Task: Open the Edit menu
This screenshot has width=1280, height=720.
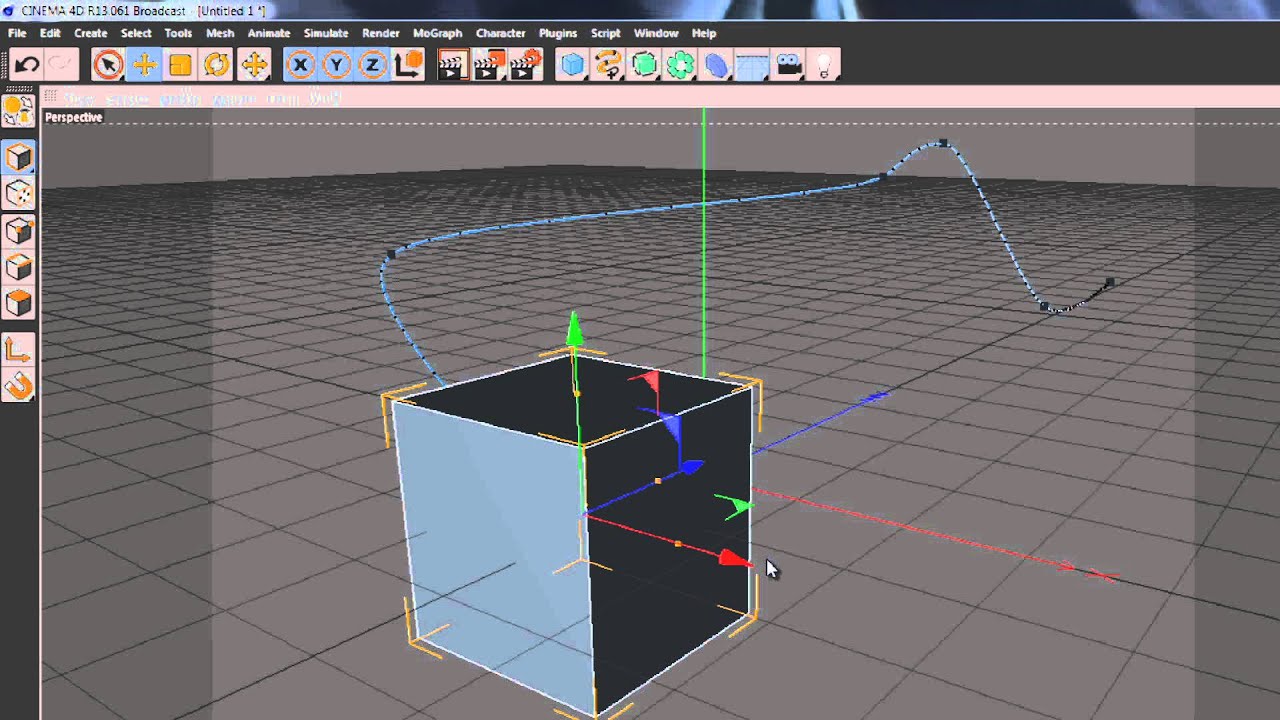Action: (x=50, y=33)
